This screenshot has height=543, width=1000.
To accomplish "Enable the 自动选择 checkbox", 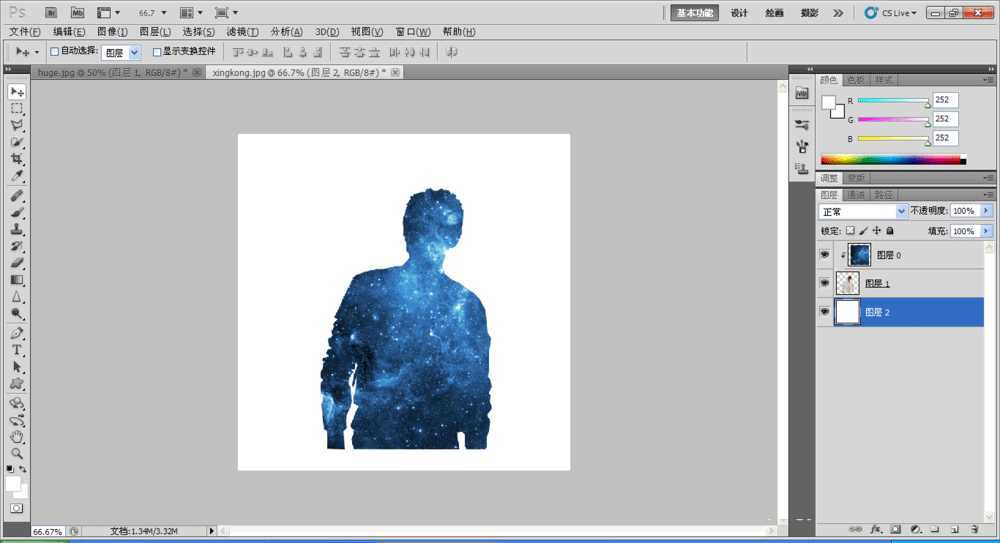I will pos(55,51).
